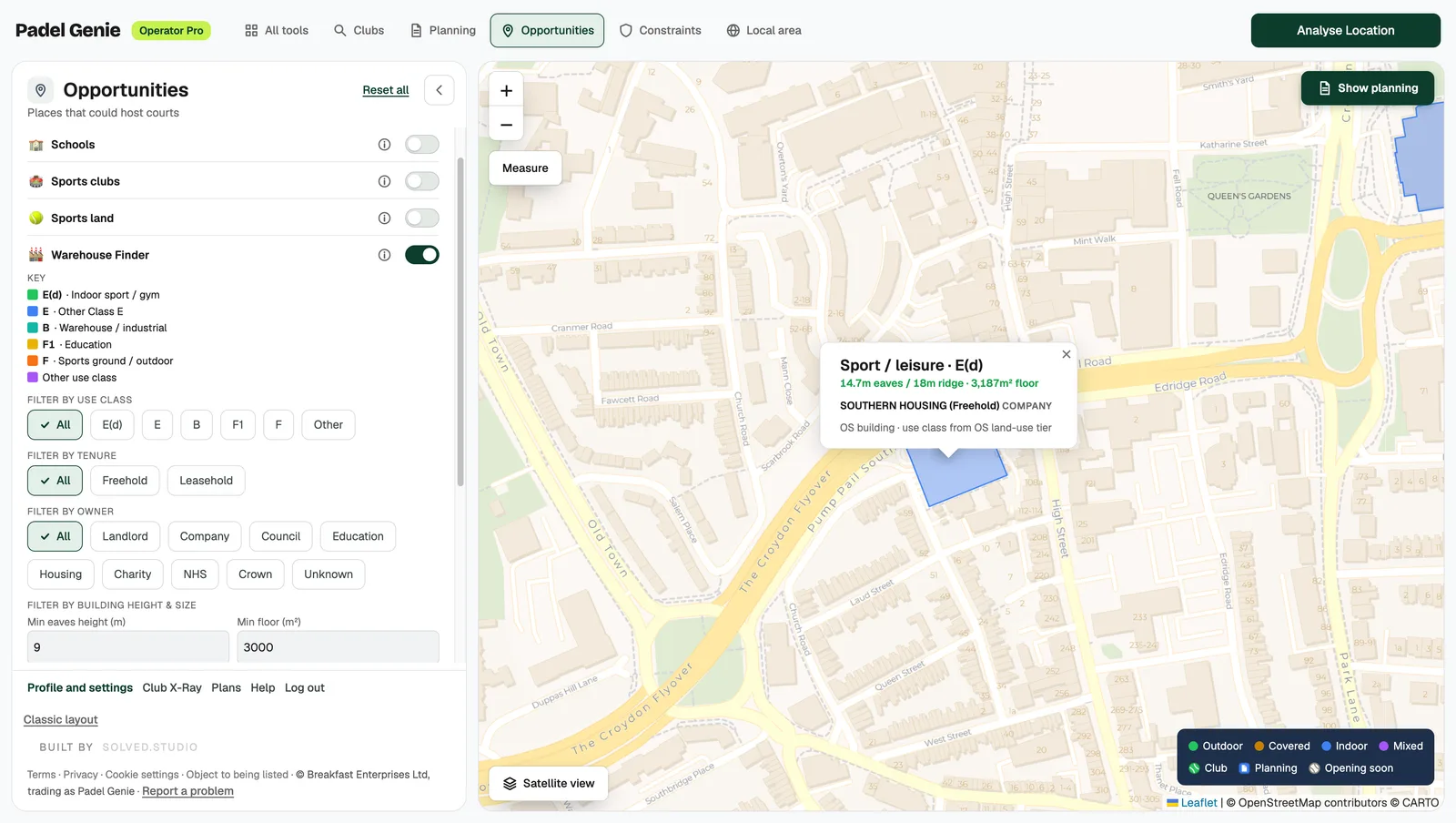Open Club X-Ray from footer

(172, 687)
